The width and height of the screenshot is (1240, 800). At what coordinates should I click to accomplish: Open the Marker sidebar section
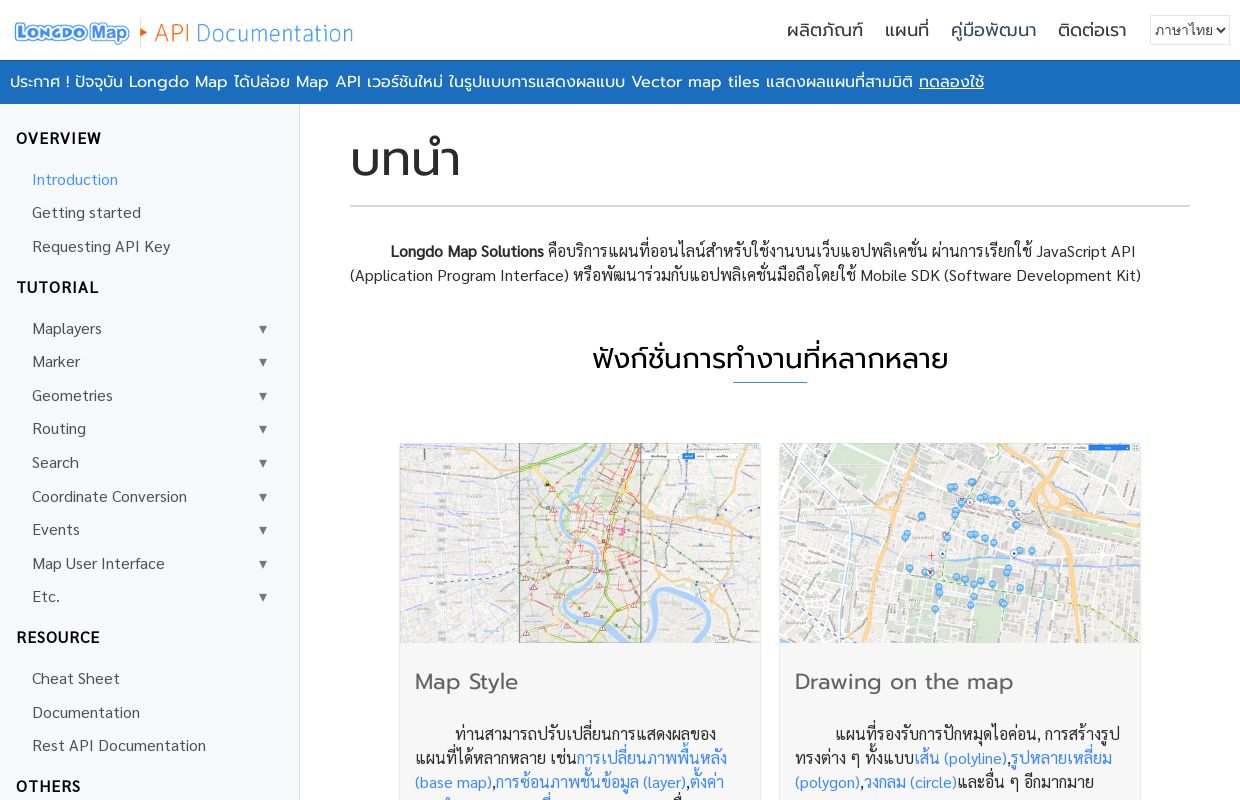click(56, 362)
